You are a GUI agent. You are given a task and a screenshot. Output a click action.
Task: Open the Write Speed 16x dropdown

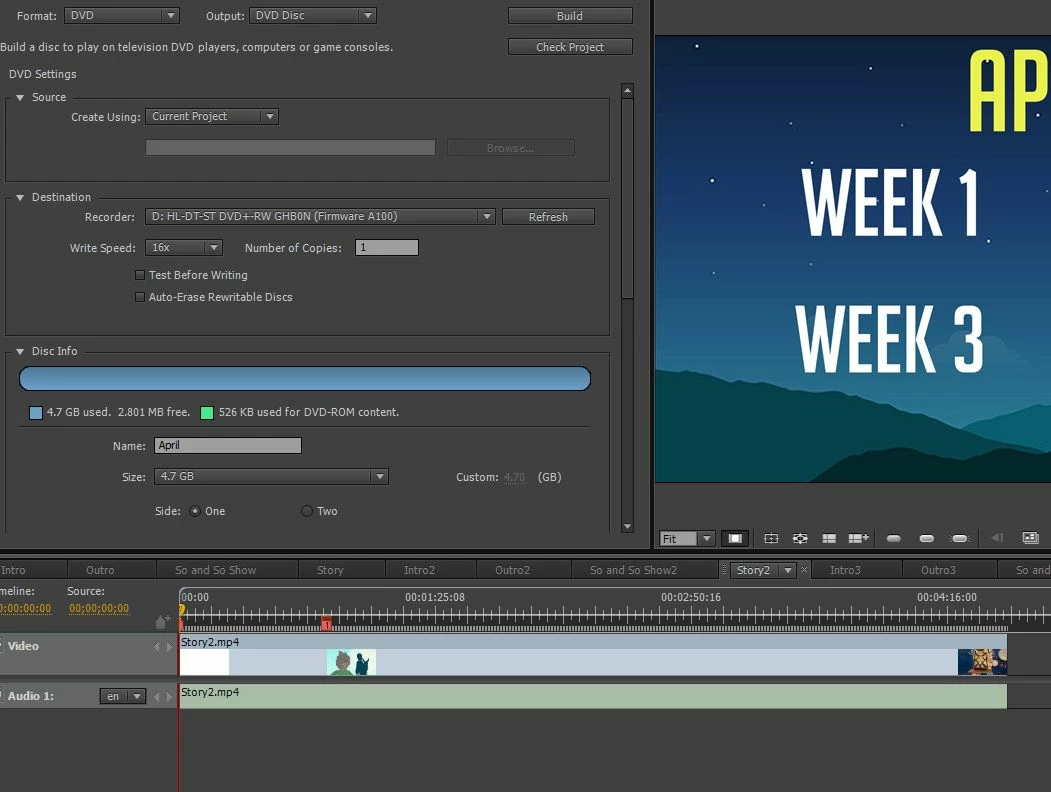184,247
